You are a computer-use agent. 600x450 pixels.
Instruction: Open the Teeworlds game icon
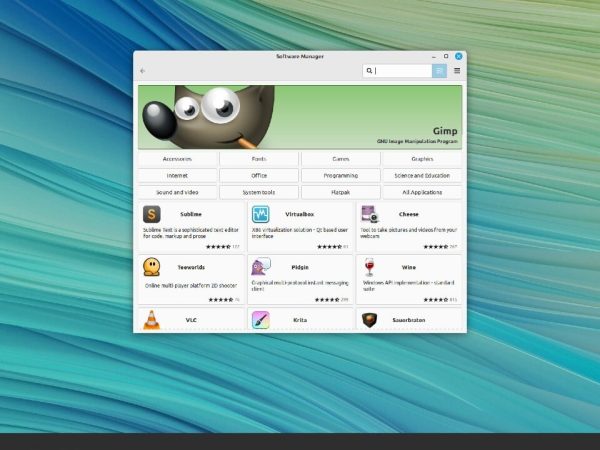[x=151, y=267]
